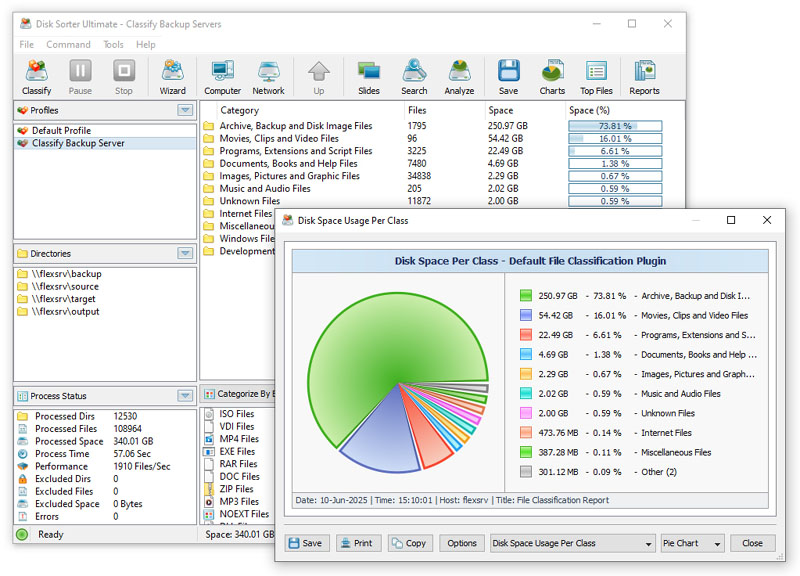800x576 pixels.
Task: Click the 73.81 % space progress bar
Action: [x=615, y=126]
